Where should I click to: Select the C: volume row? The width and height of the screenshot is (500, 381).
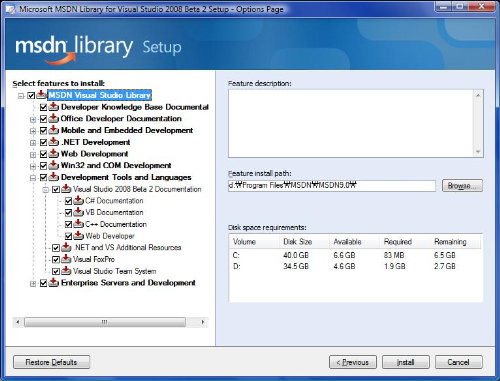pos(356,255)
